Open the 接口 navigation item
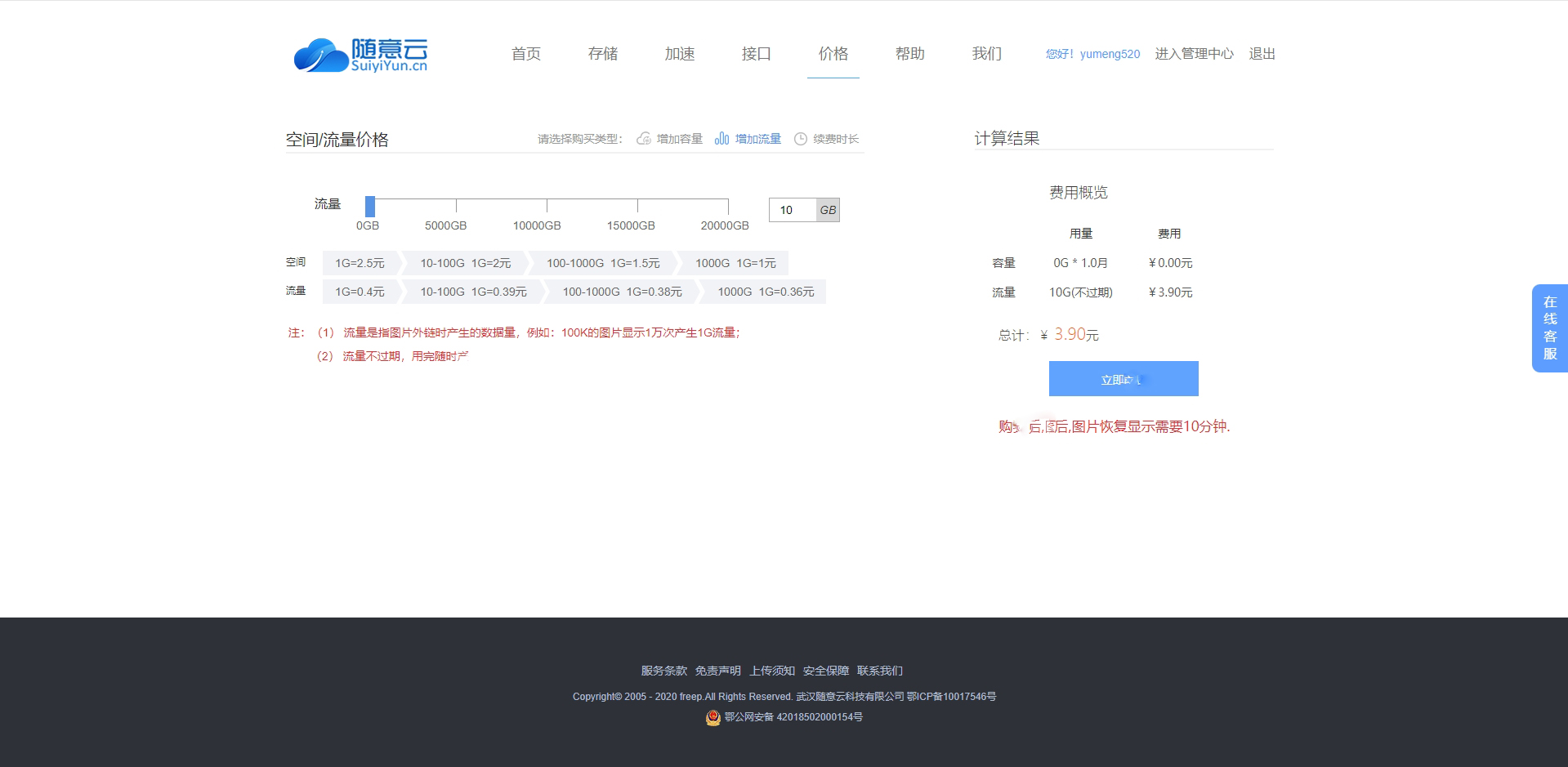 [757, 54]
